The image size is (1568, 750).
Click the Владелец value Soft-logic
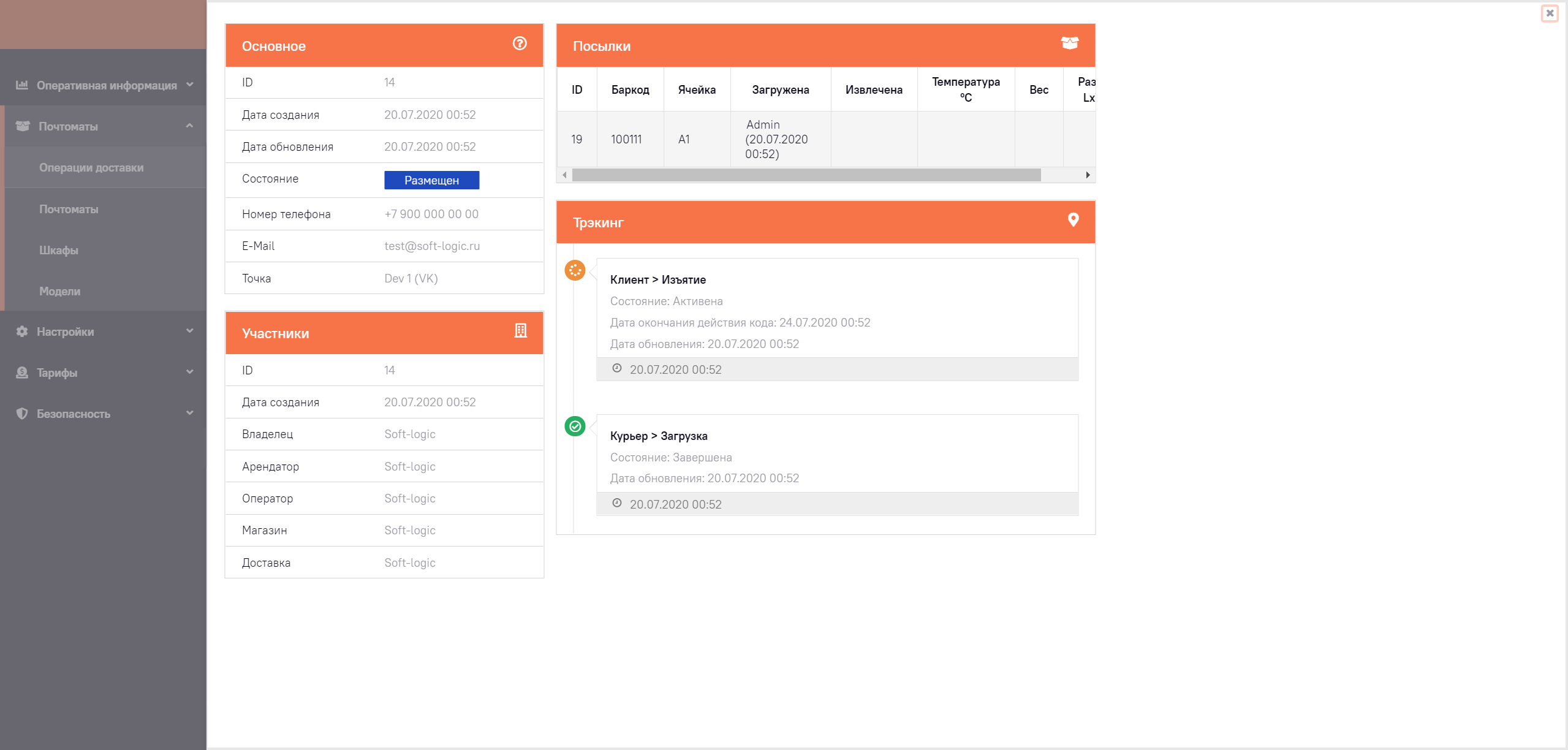click(x=410, y=434)
